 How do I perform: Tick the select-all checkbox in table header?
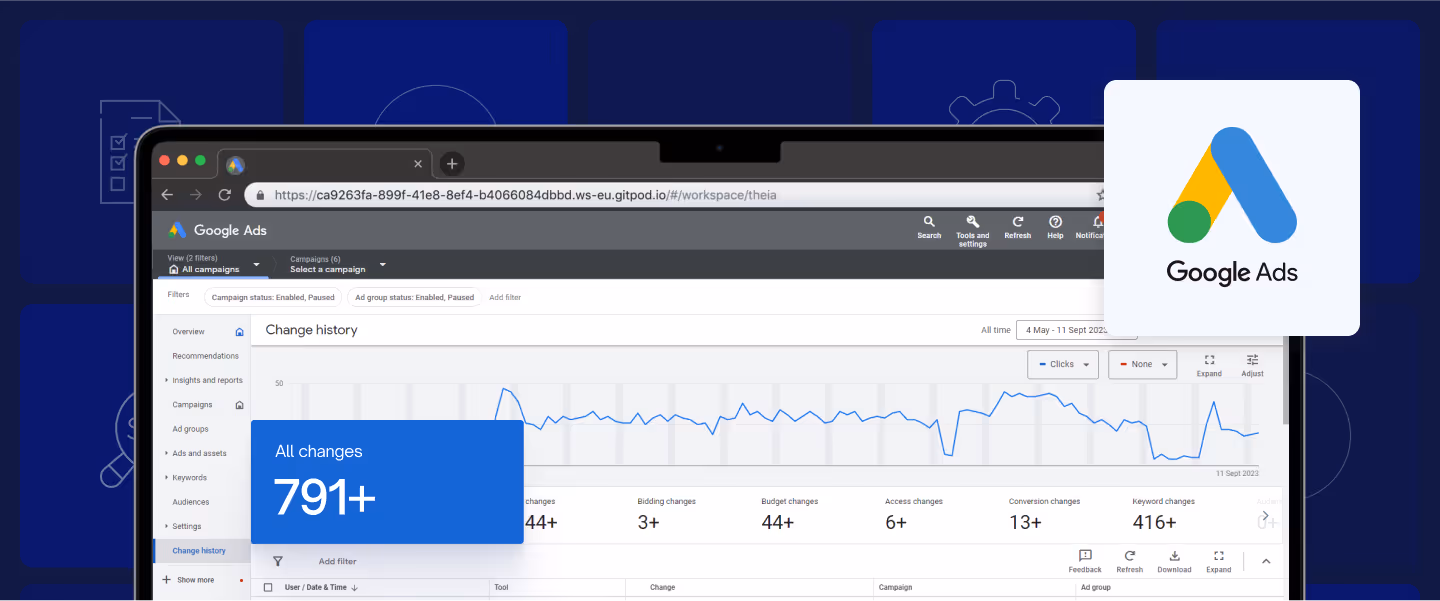268,588
